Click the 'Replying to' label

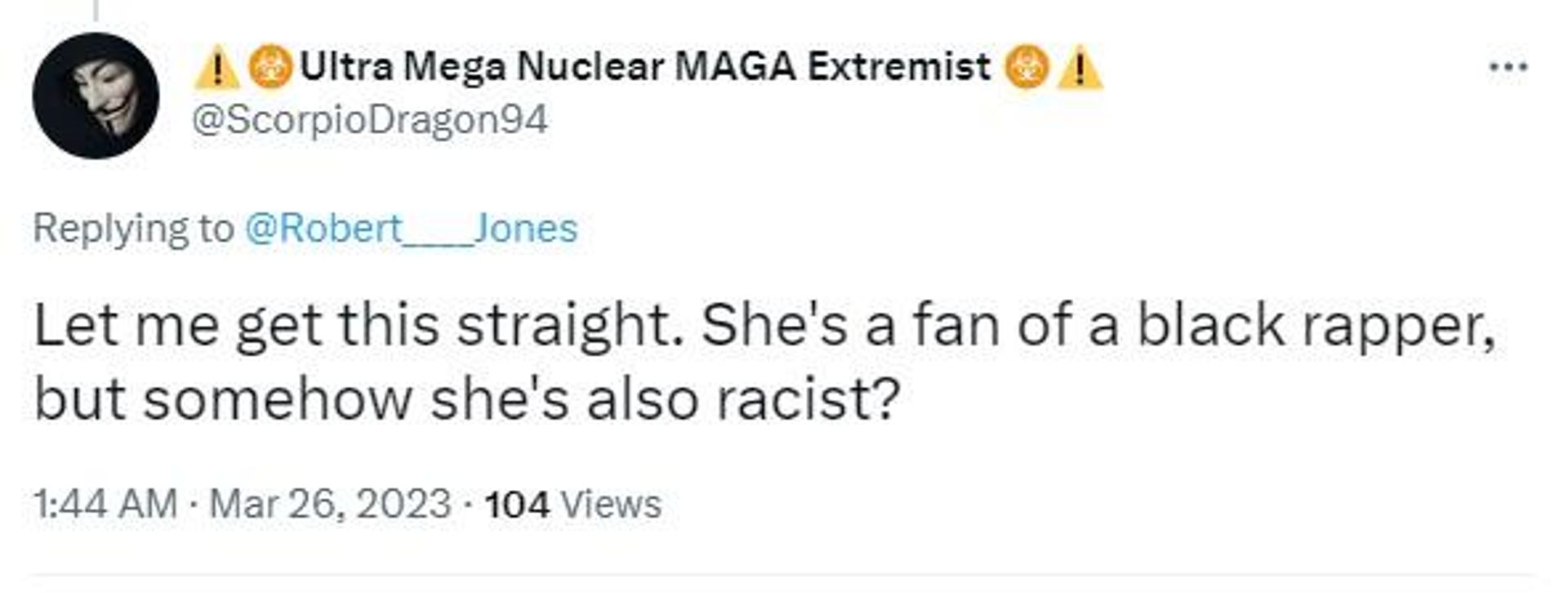tap(133, 229)
